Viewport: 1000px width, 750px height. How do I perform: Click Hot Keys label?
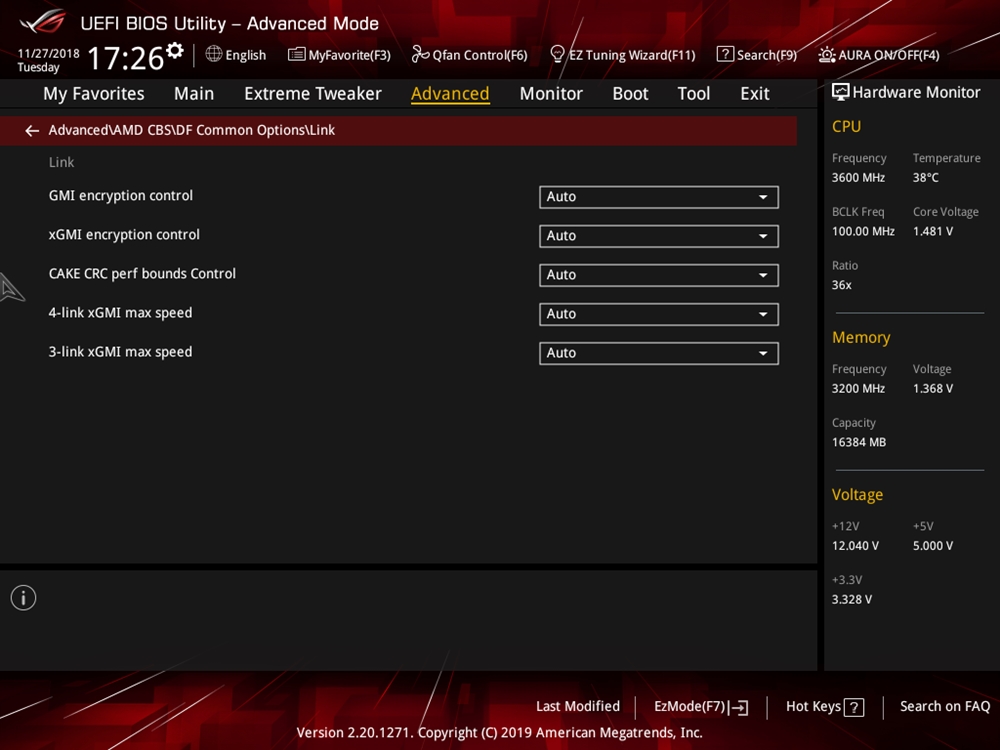point(813,706)
